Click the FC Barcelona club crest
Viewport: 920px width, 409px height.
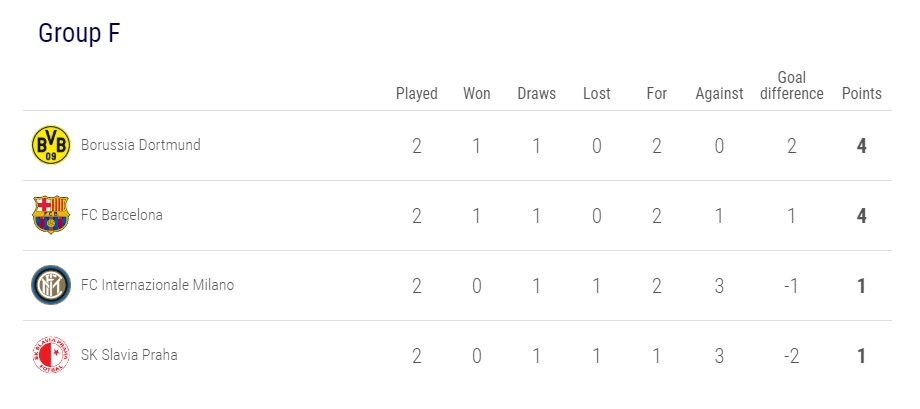(51, 216)
